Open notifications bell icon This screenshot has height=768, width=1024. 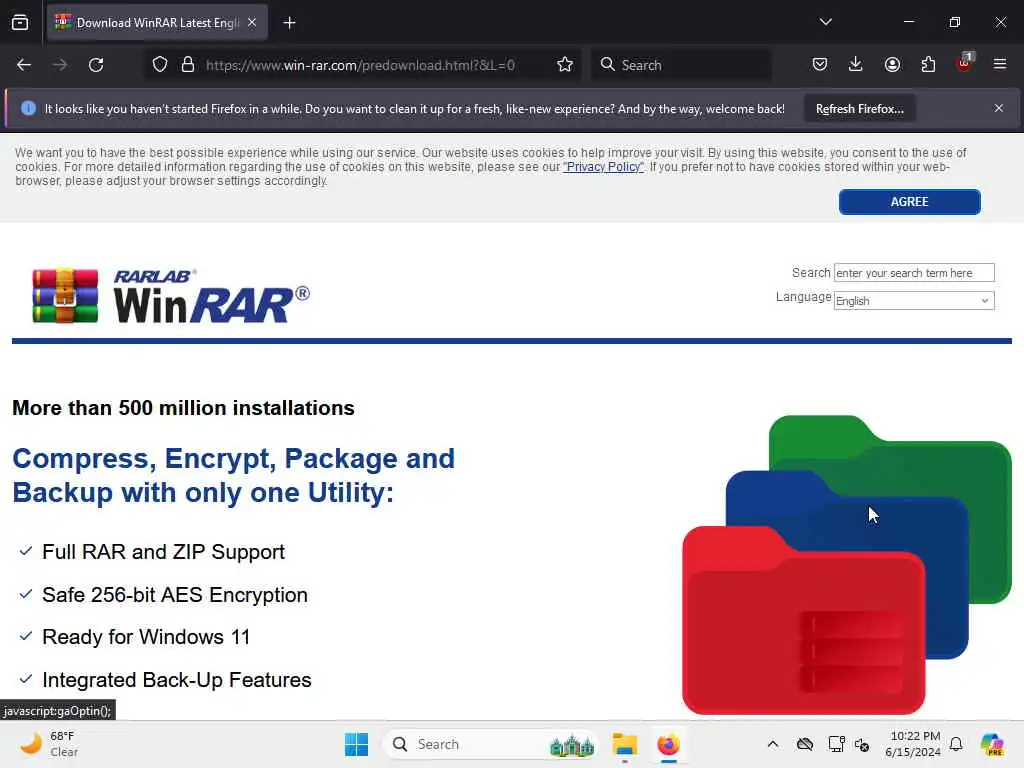[956, 744]
